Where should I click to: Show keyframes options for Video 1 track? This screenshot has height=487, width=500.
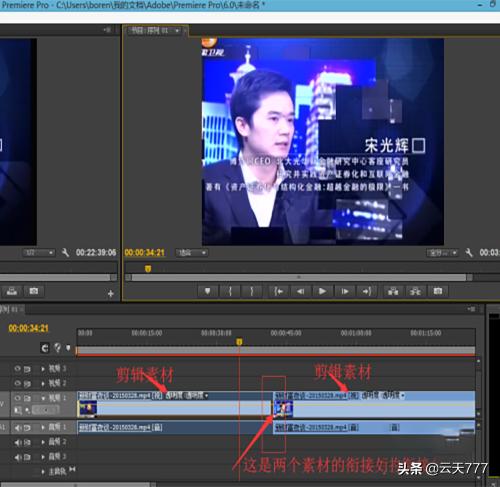28,411
